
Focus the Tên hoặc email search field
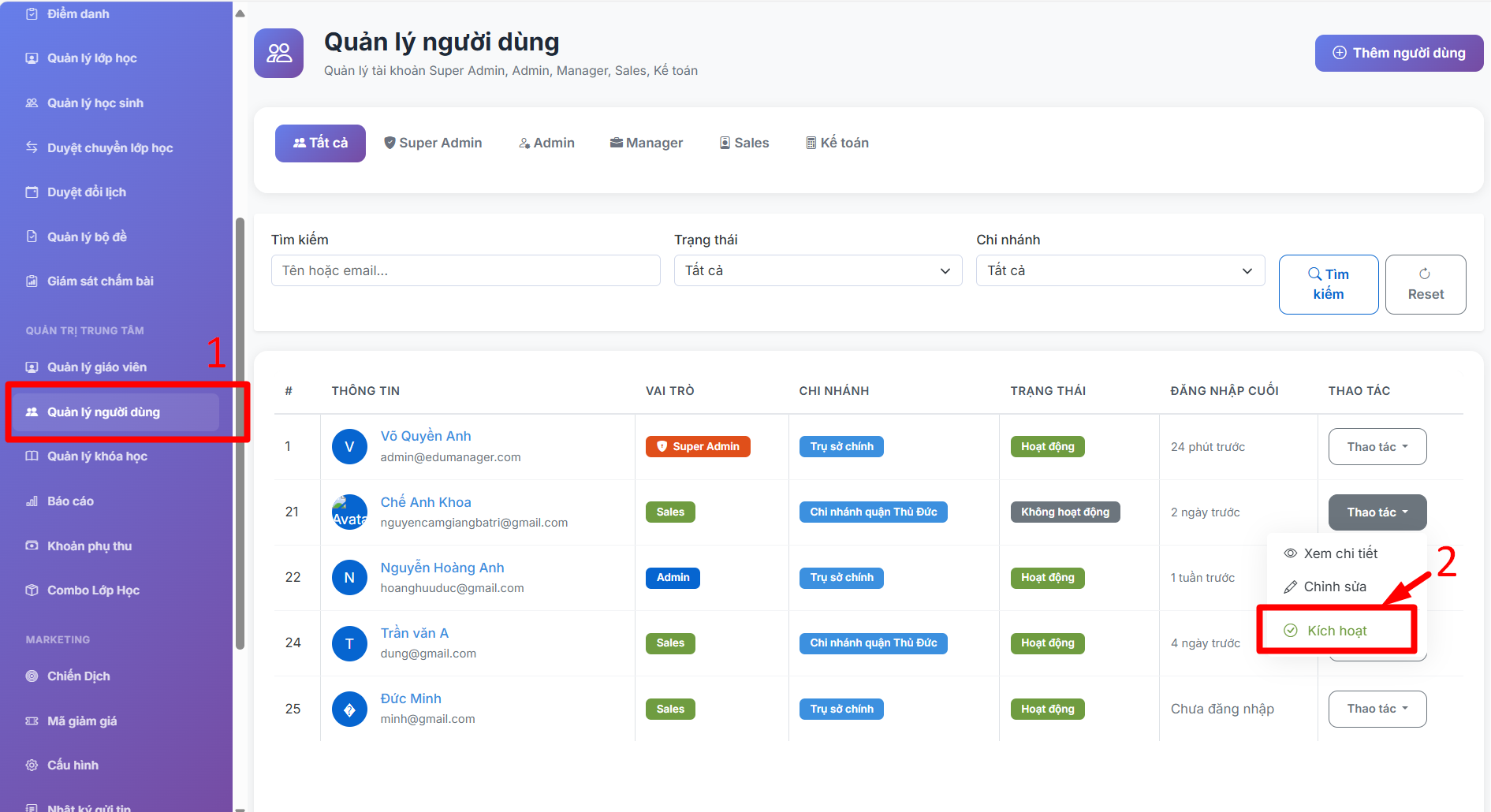pyautogui.click(x=465, y=270)
